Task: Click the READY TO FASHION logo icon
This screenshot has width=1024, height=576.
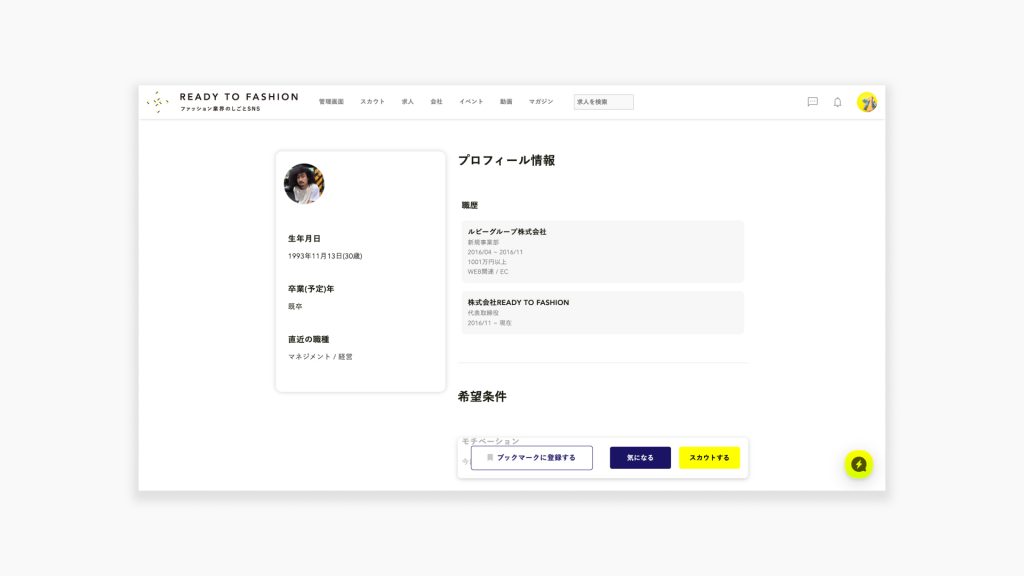Action: pos(157,102)
